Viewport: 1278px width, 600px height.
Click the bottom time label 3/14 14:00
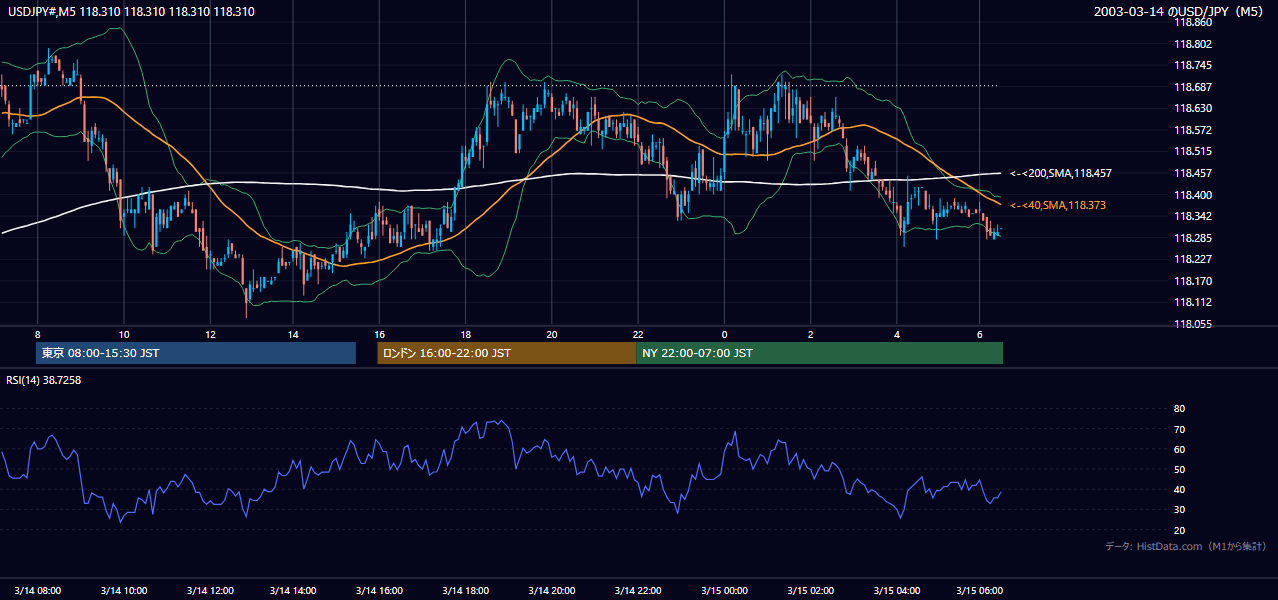(x=295, y=590)
